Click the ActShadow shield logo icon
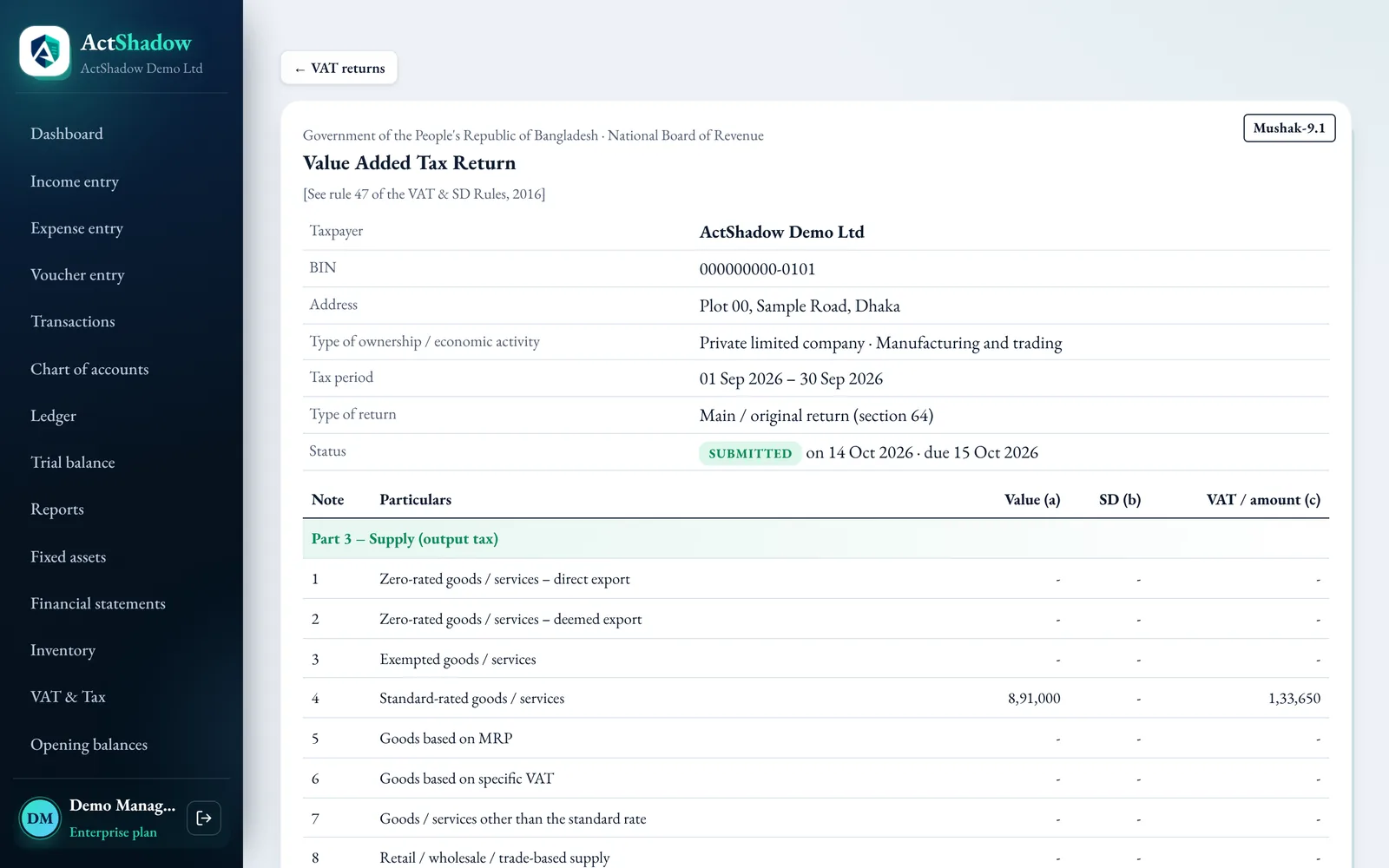Viewport: 1389px width, 868px height. point(44,52)
